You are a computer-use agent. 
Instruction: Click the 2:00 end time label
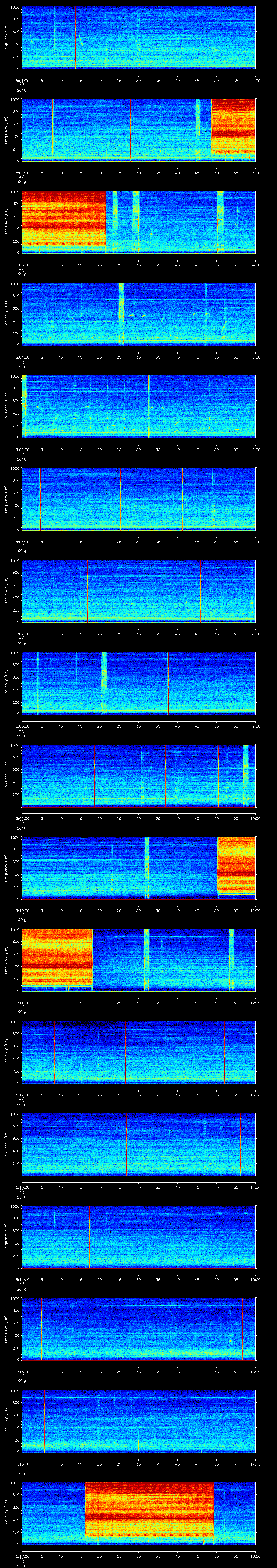pos(256,80)
